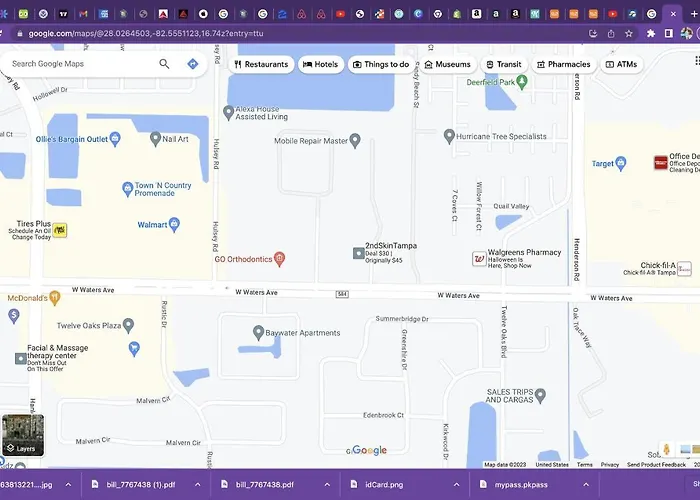Screen dimensions: 700x500
Task: Select Alexa House Assisted Living pin
Action: [x=229, y=113]
